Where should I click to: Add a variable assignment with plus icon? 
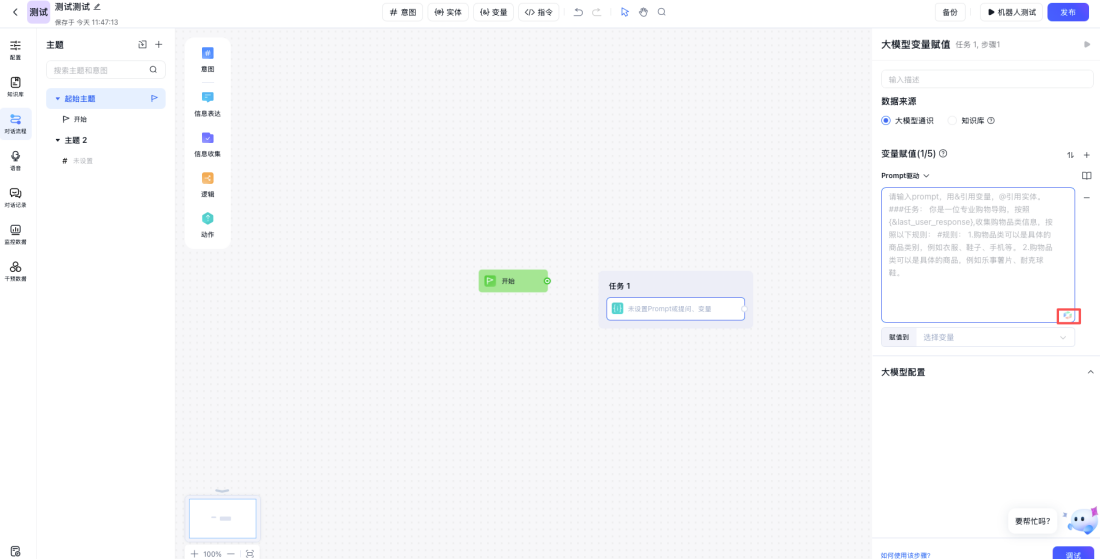coord(1087,154)
